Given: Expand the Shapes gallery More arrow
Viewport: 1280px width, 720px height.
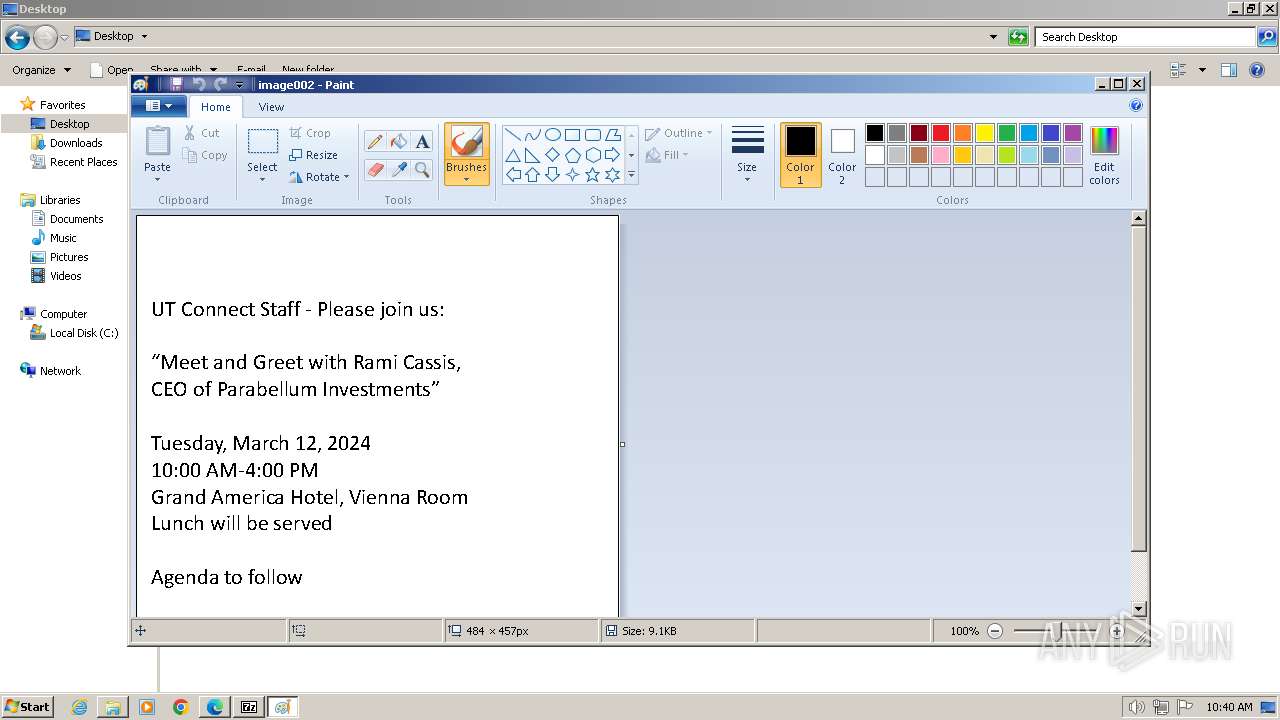Looking at the screenshot, I should point(631,175).
